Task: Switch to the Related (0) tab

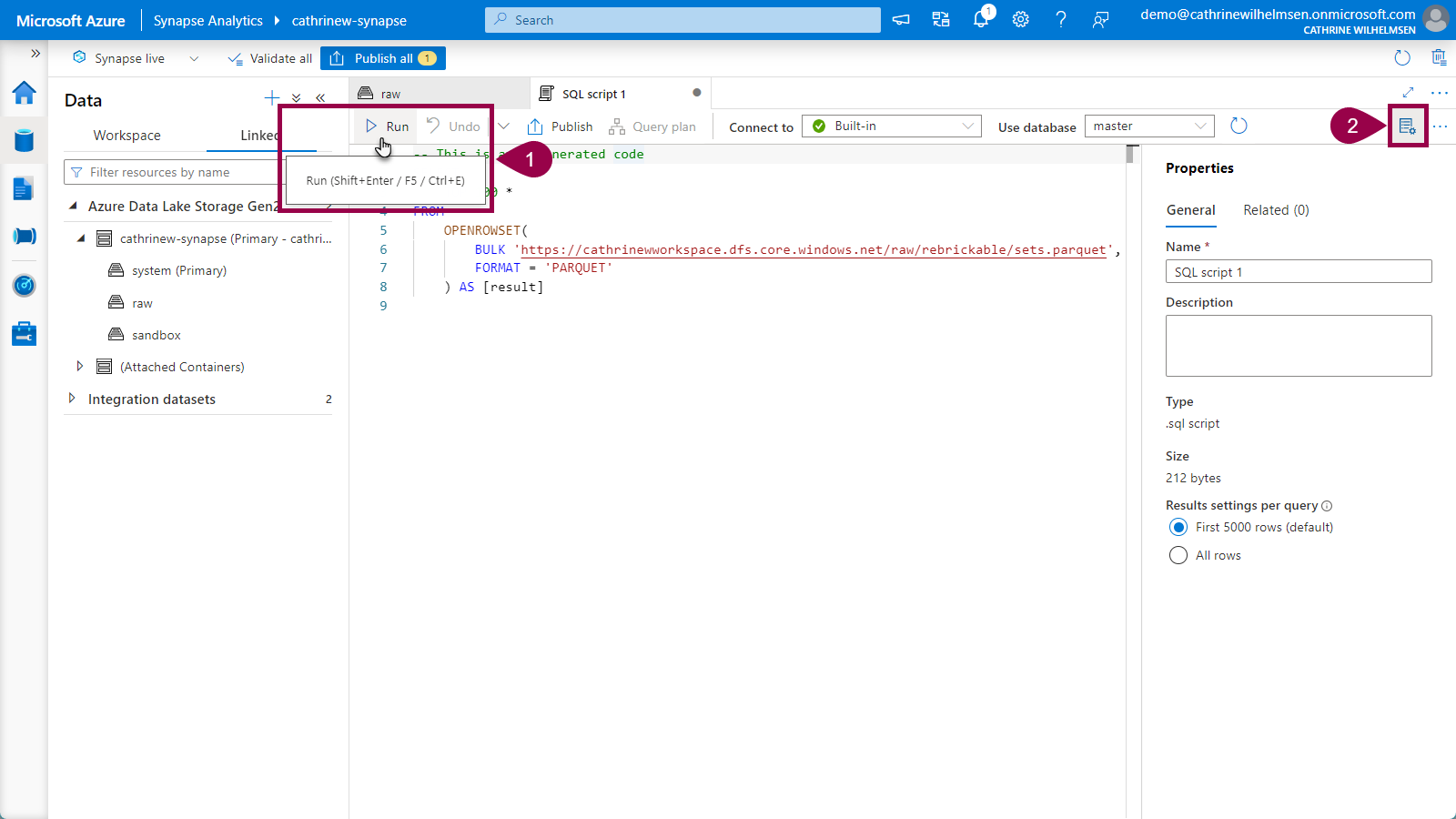Action: pos(1276,210)
